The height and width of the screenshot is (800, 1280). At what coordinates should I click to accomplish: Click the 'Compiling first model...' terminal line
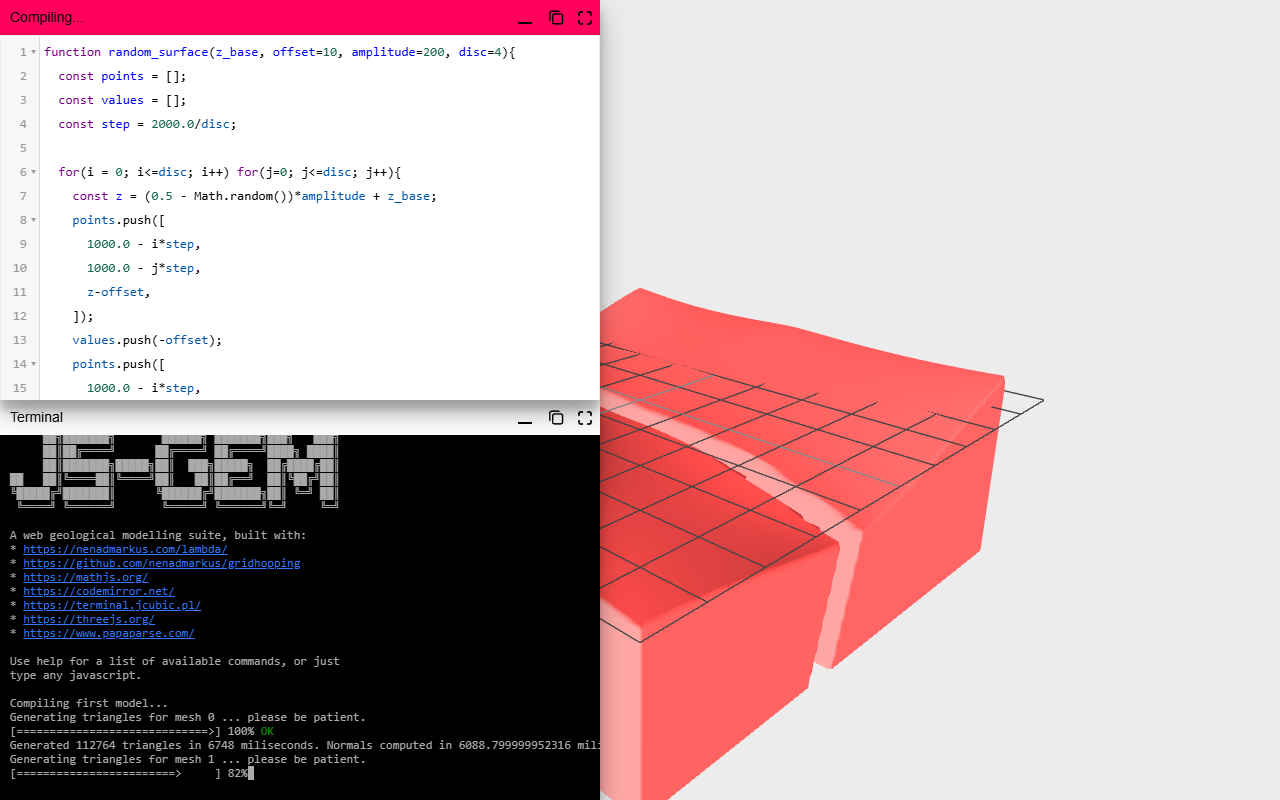[x=89, y=703]
